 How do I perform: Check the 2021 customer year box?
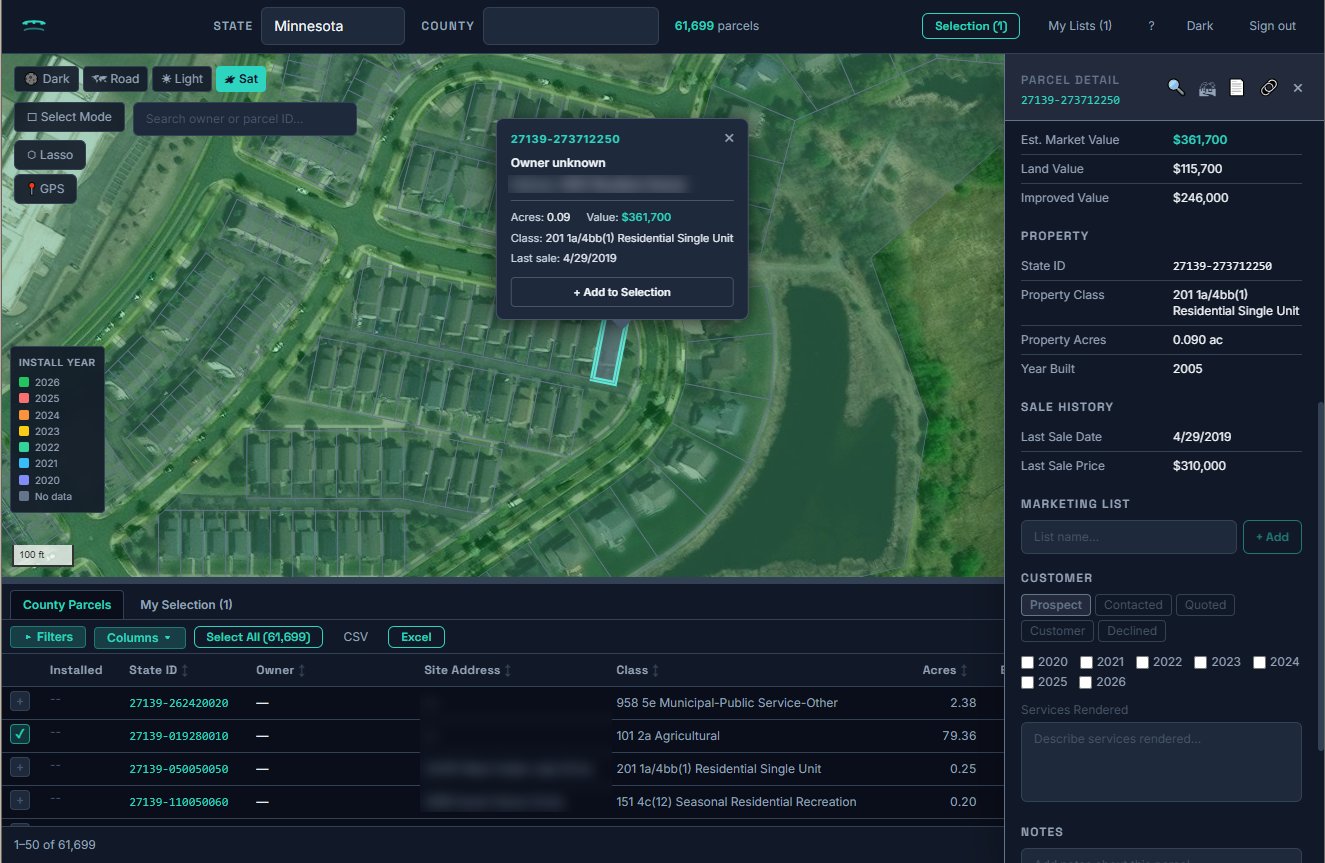tap(1085, 662)
